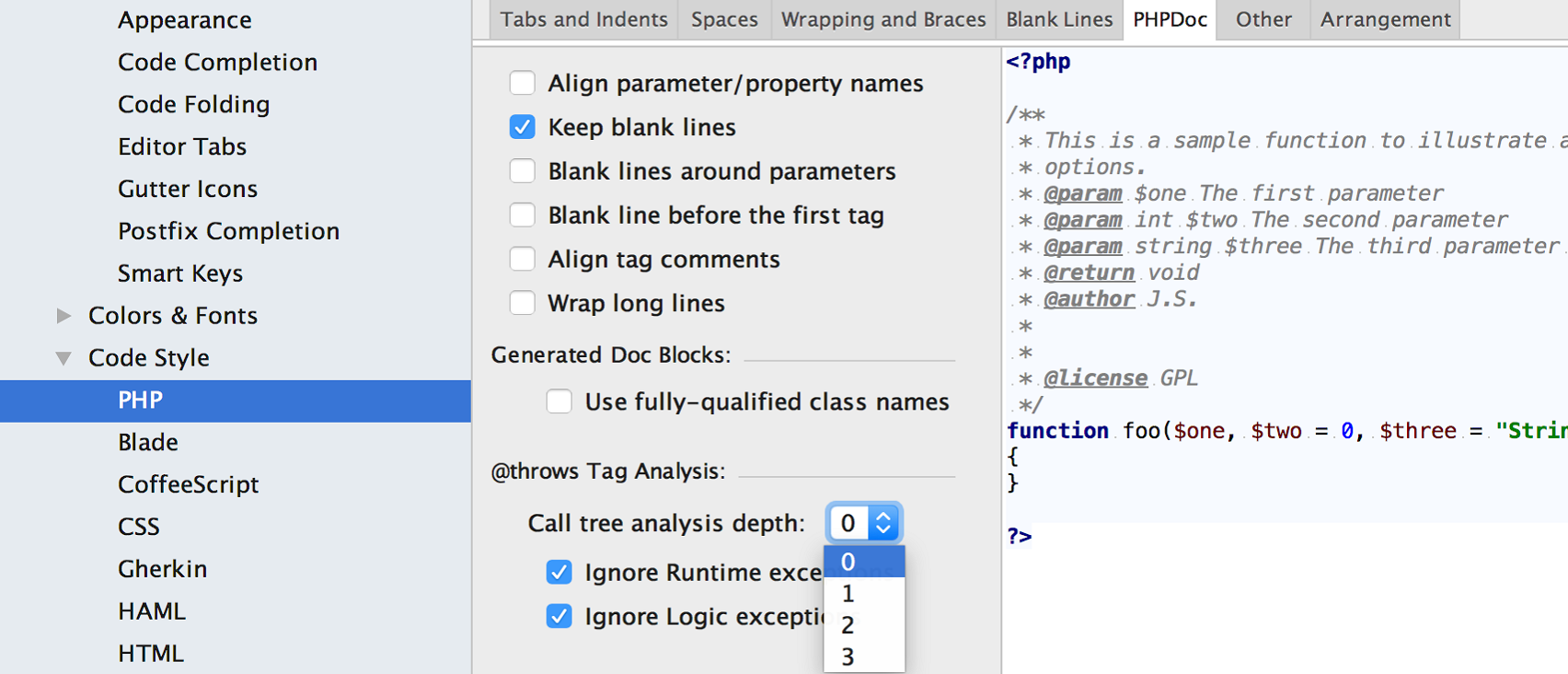Enable Wrap long lines checkbox
The width and height of the screenshot is (1568, 674).
pyautogui.click(x=523, y=303)
